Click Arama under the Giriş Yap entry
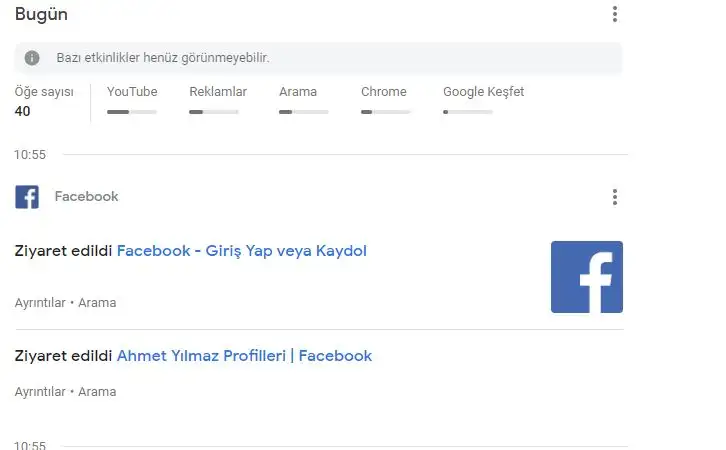Image resolution: width=726 pixels, height=450 pixels. 97,303
